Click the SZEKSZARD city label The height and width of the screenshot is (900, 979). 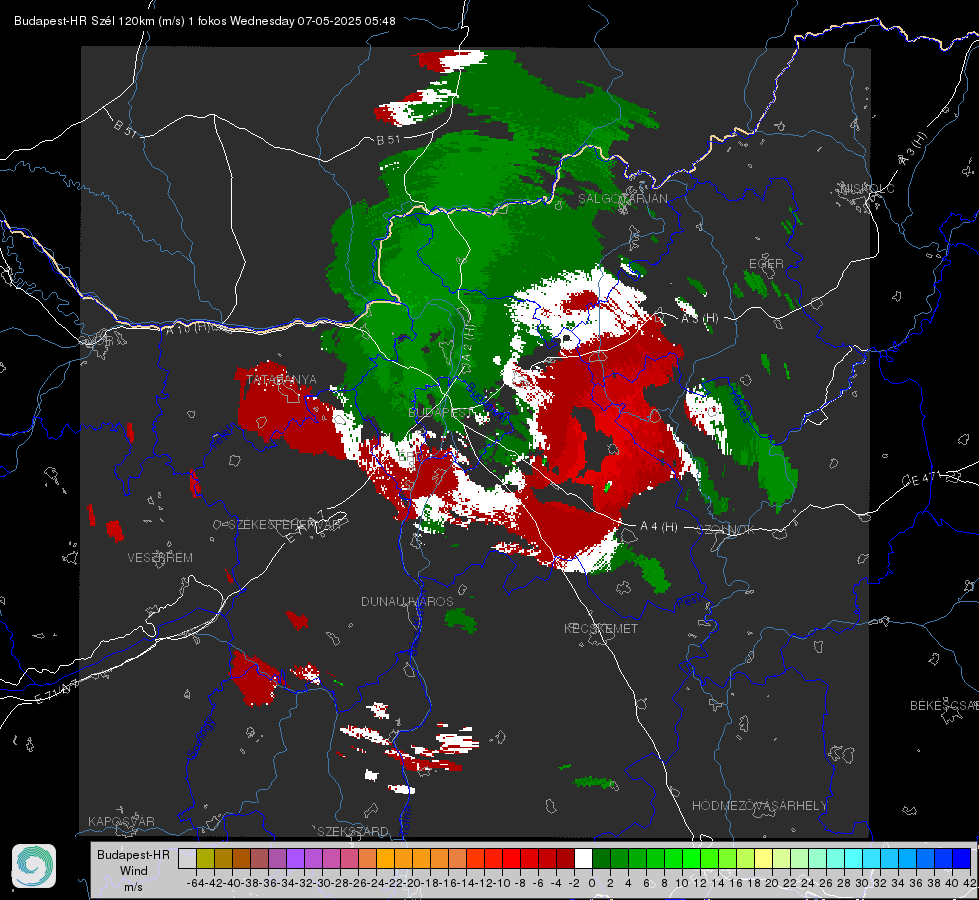click(x=353, y=831)
